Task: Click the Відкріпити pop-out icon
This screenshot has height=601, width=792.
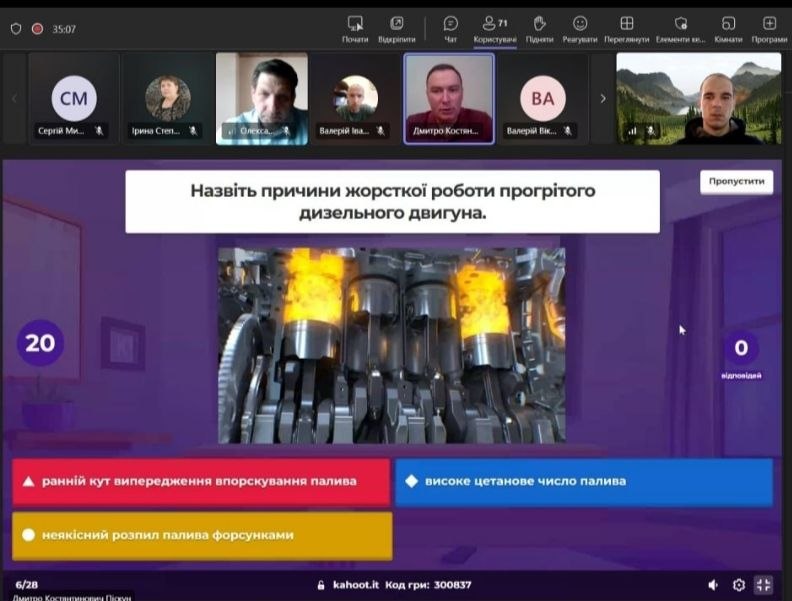Action: [x=397, y=28]
